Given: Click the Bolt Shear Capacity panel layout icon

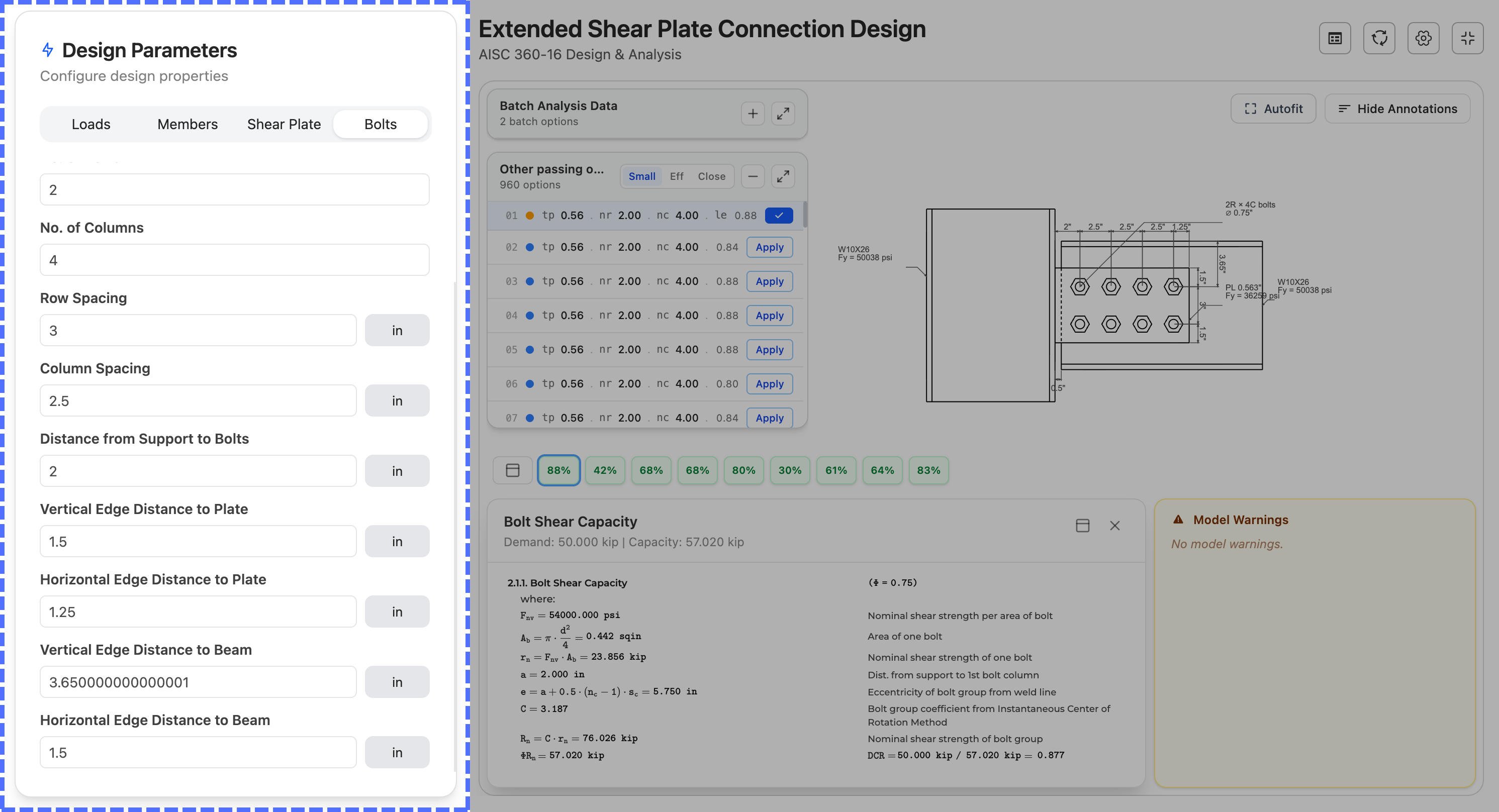Looking at the screenshot, I should tap(1082, 526).
